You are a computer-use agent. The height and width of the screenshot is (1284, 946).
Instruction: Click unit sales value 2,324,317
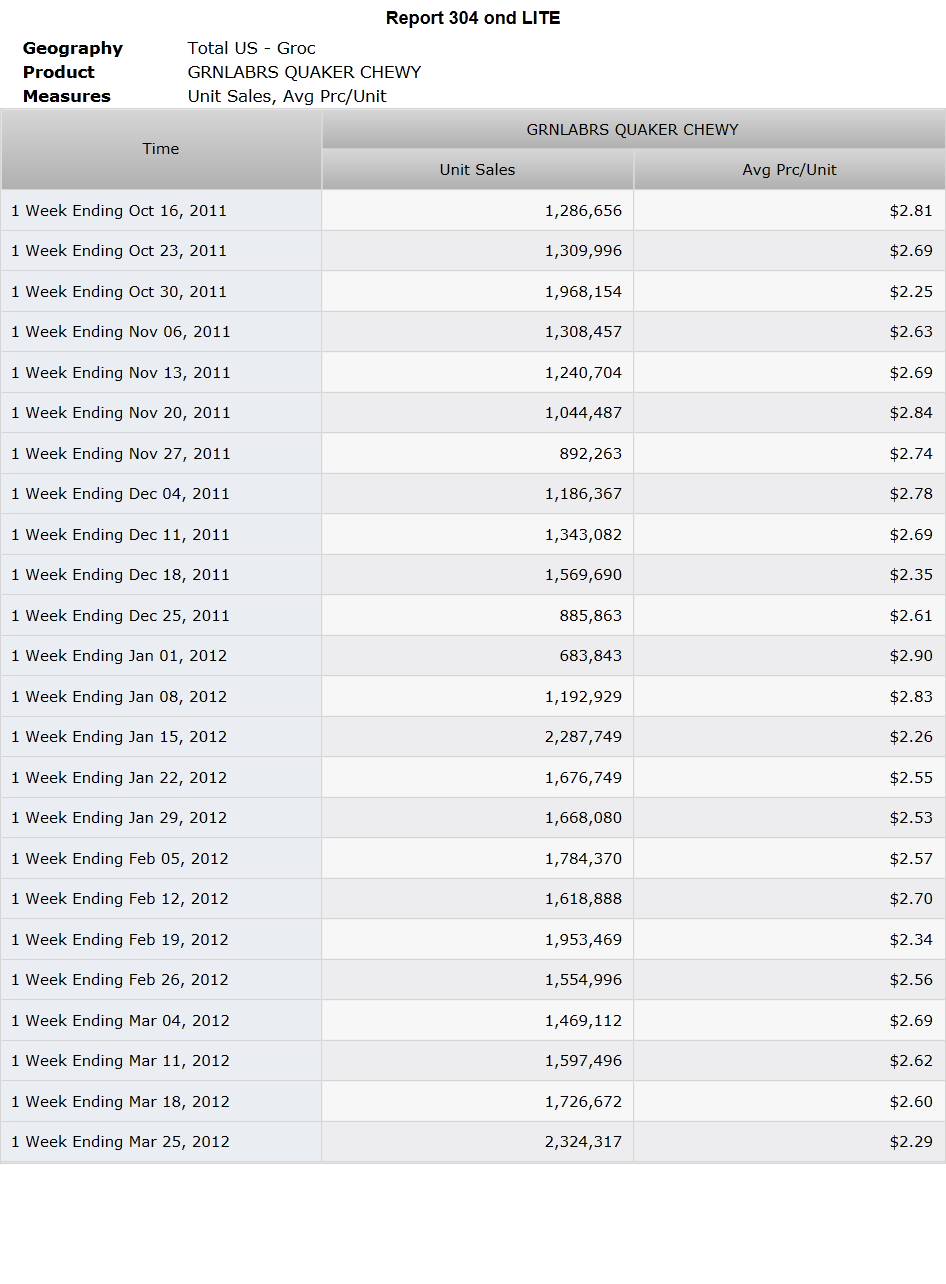pyautogui.click(x=583, y=1142)
